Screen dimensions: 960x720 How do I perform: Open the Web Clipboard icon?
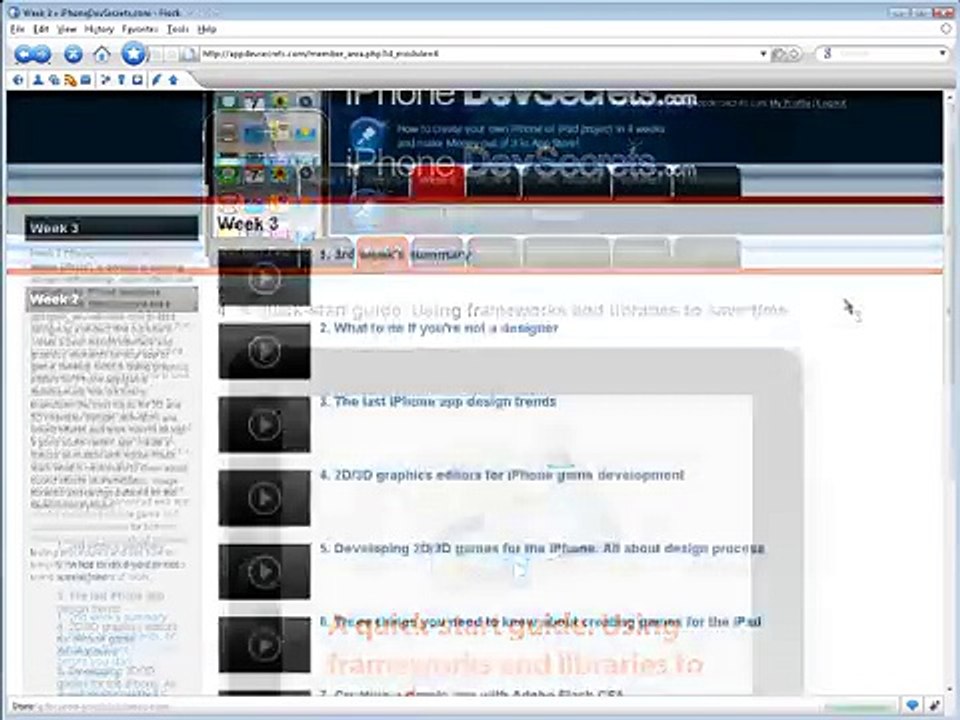click(x=137, y=80)
